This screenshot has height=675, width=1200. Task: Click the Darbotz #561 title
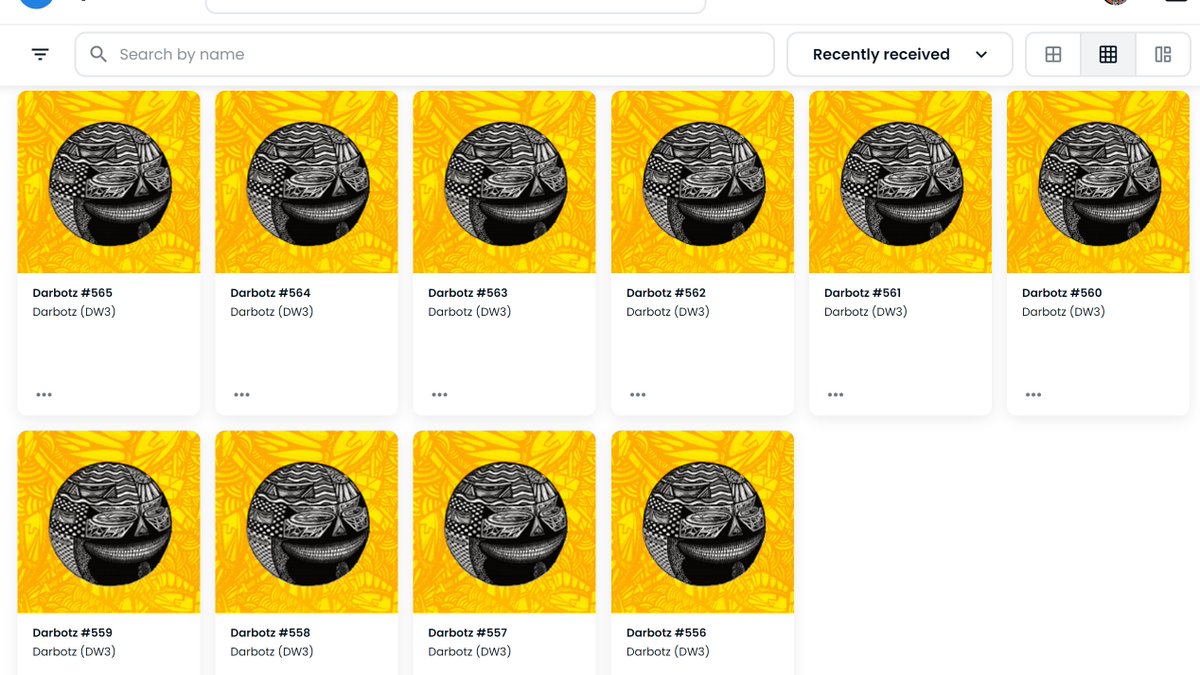[x=863, y=293]
